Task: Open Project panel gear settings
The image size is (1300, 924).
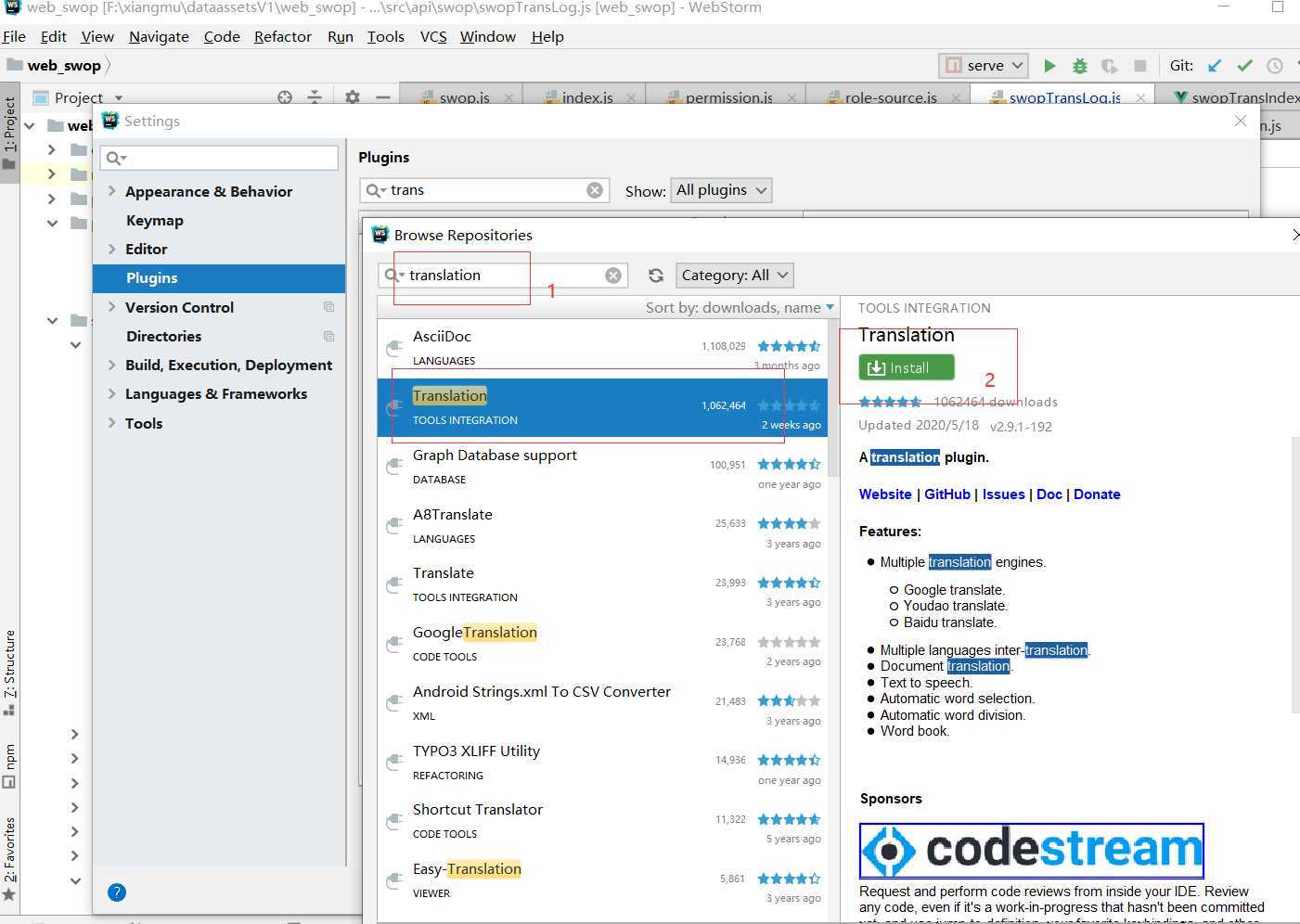Action: click(x=353, y=96)
